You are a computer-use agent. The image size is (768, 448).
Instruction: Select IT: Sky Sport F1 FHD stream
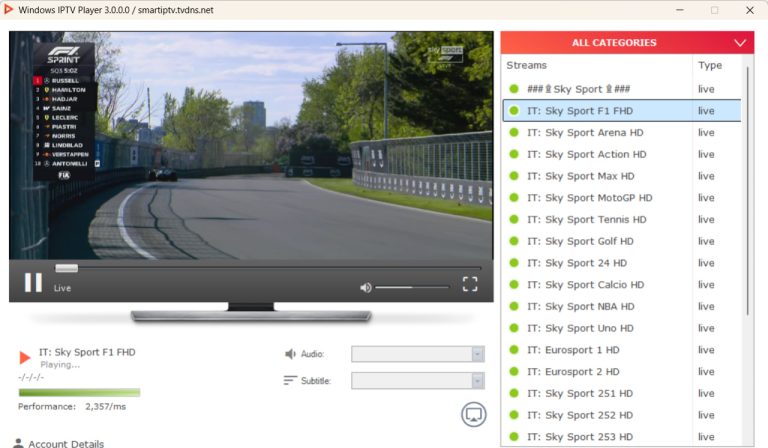[x=622, y=111]
